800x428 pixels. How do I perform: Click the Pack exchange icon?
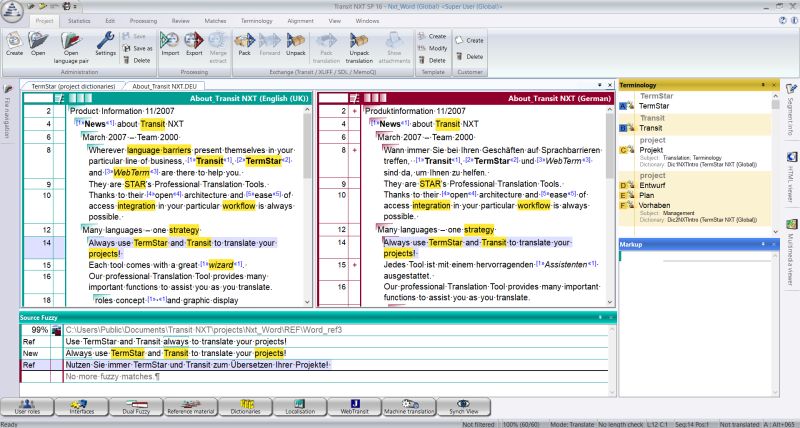pos(244,44)
